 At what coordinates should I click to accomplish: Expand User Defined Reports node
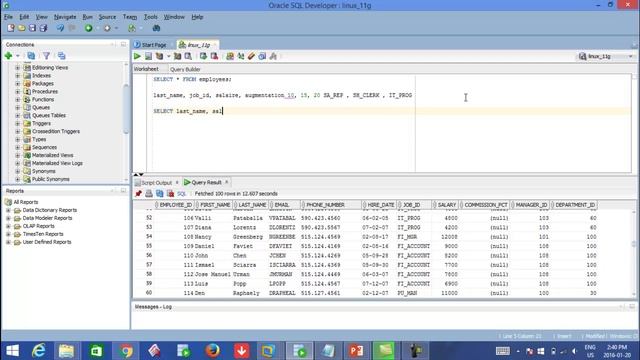pyautogui.click(x=8, y=242)
